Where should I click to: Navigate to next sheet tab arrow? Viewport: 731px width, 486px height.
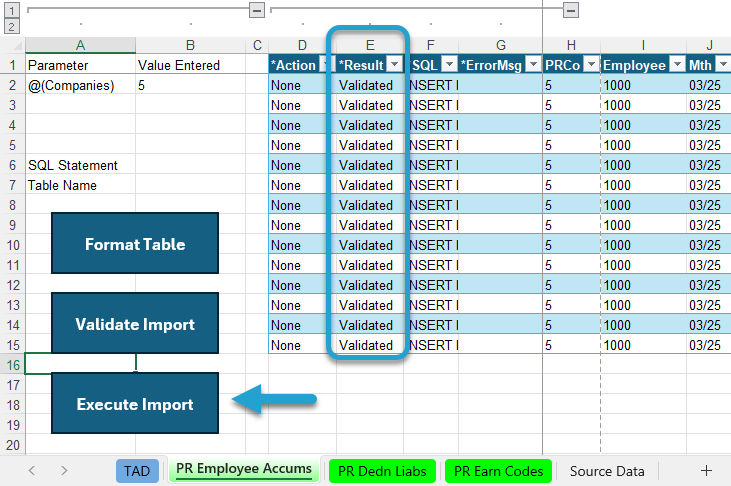[64, 471]
